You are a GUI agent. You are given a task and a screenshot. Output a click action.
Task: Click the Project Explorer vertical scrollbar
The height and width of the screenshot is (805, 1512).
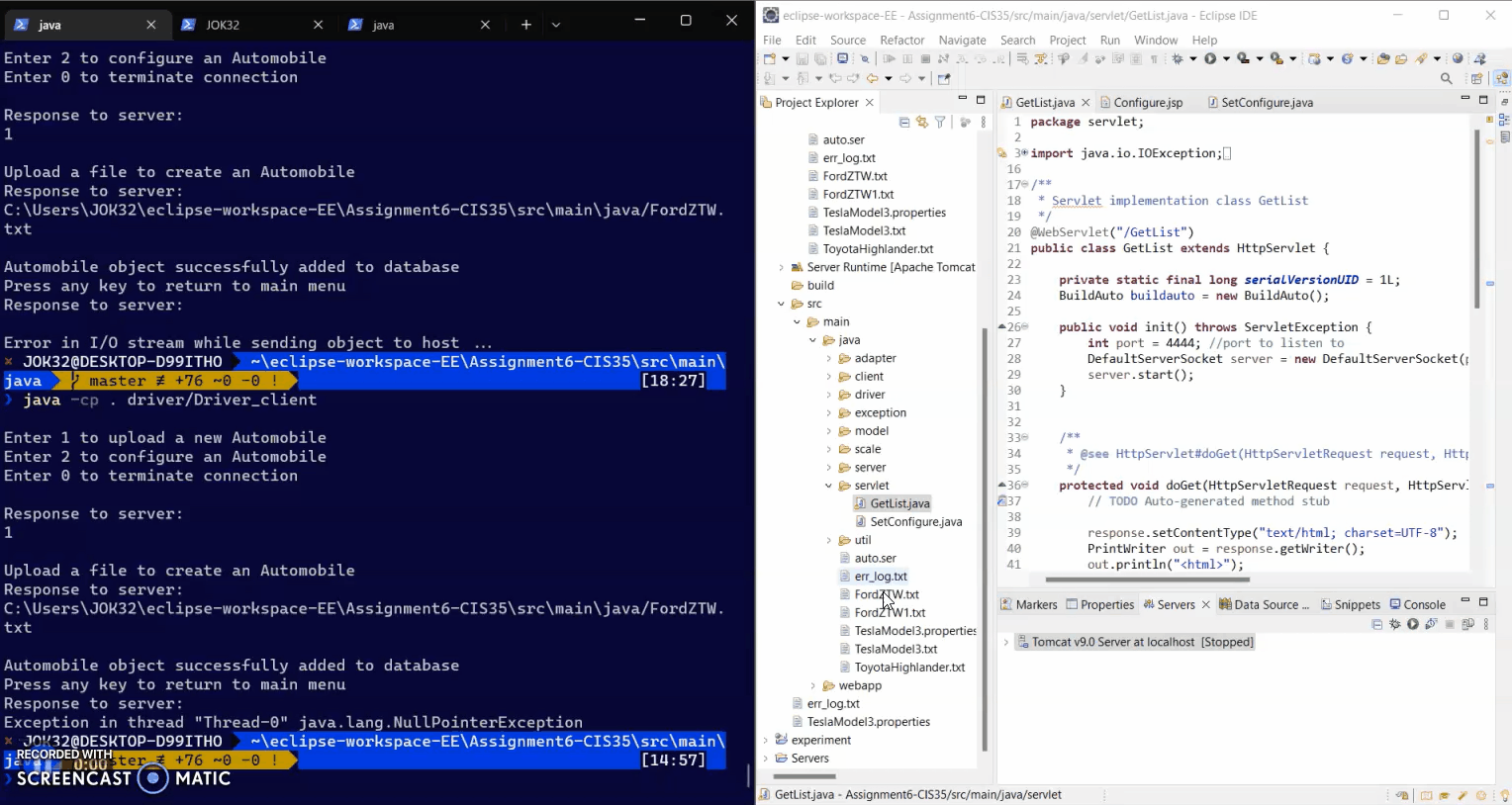(x=985, y=539)
